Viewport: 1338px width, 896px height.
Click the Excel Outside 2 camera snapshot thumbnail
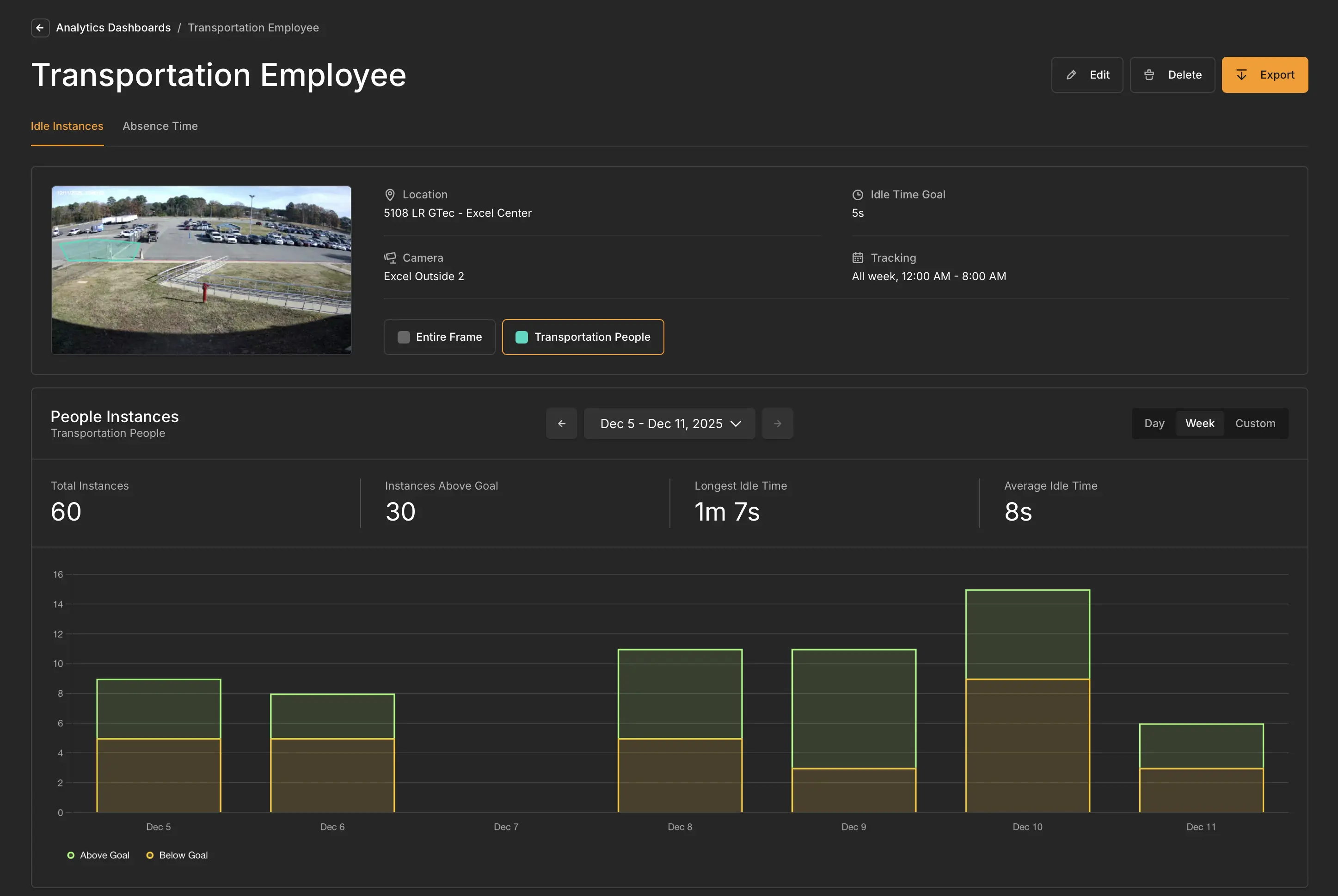coord(201,270)
